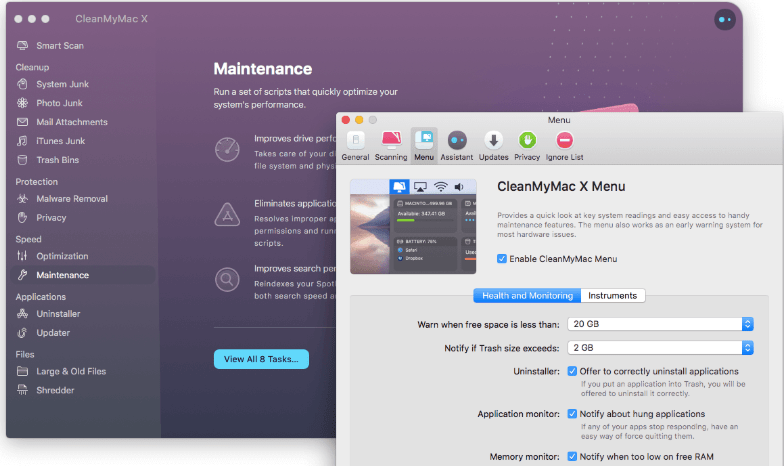
Task: Toggle Enable CleanMyMac Menu checkbox
Action: pyautogui.click(x=502, y=259)
